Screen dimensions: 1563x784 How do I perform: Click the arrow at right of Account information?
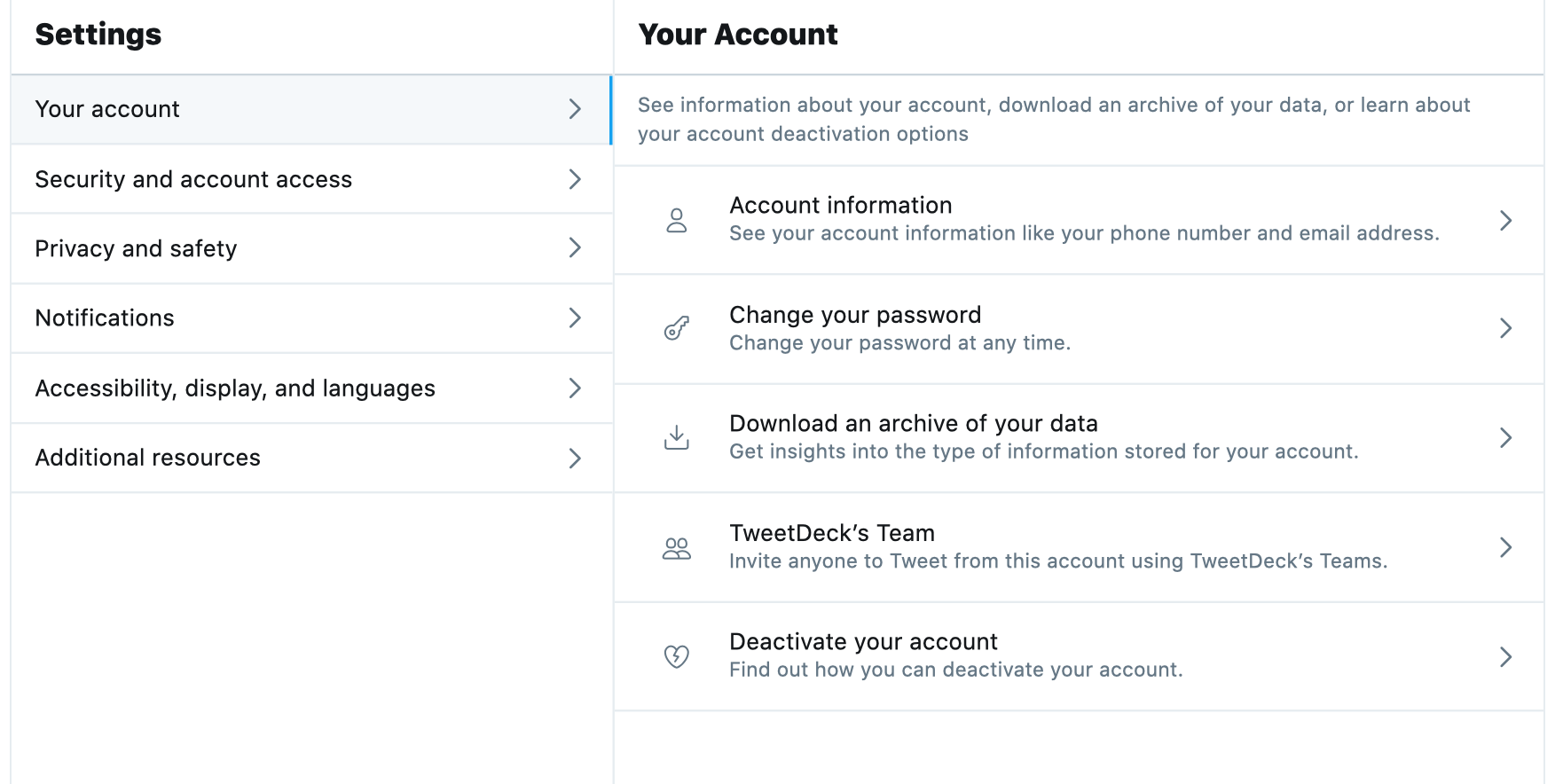tap(1505, 220)
